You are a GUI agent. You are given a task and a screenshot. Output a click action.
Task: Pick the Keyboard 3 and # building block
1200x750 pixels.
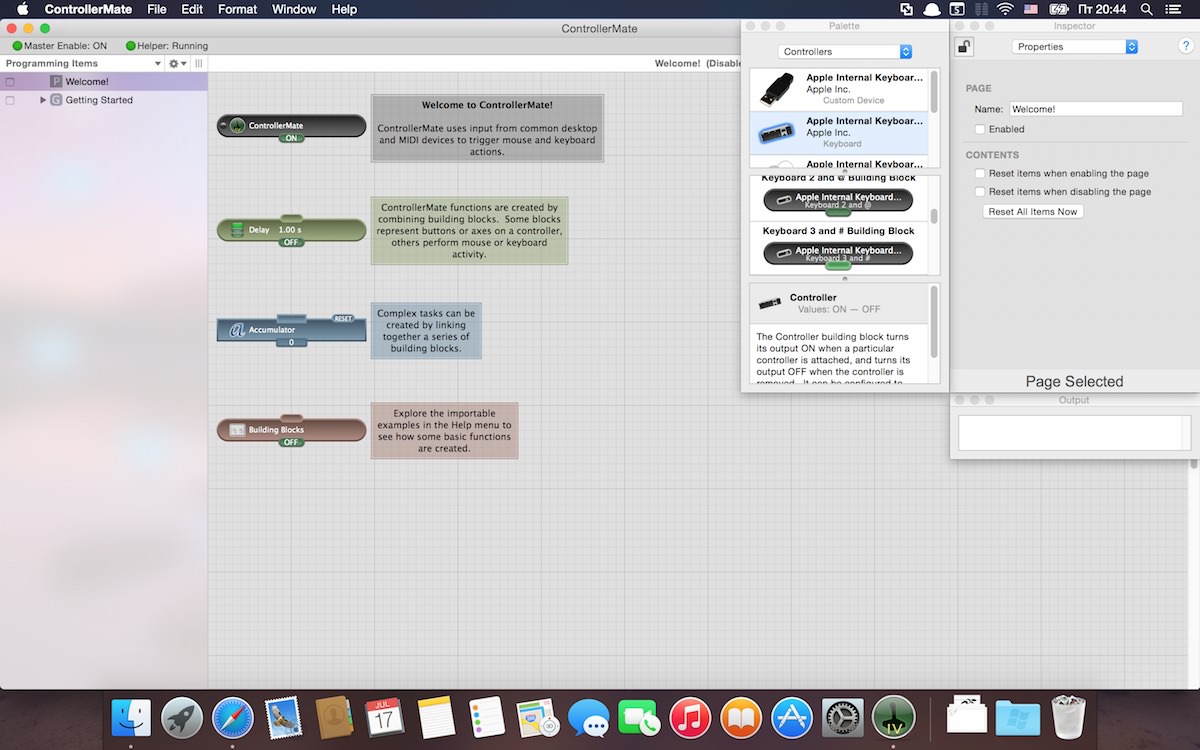pyautogui.click(x=838, y=254)
